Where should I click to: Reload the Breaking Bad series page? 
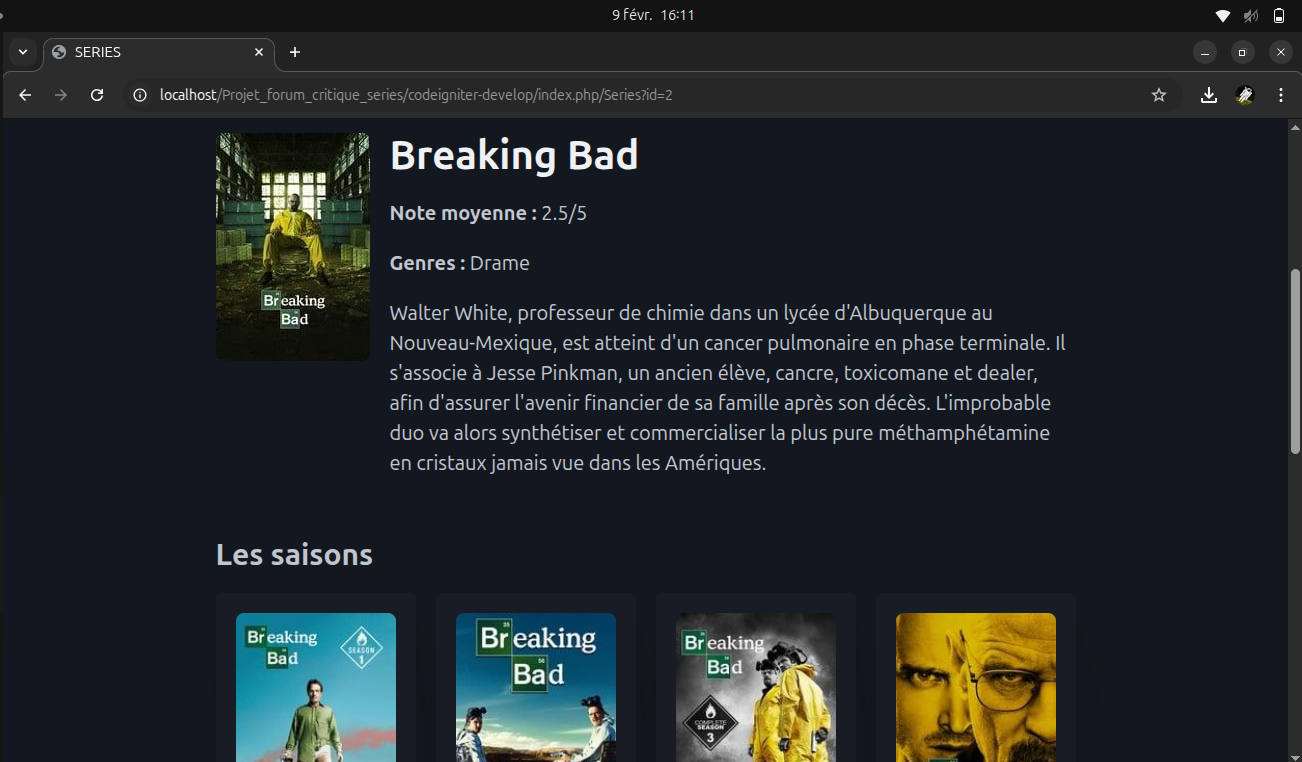click(x=97, y=95)
